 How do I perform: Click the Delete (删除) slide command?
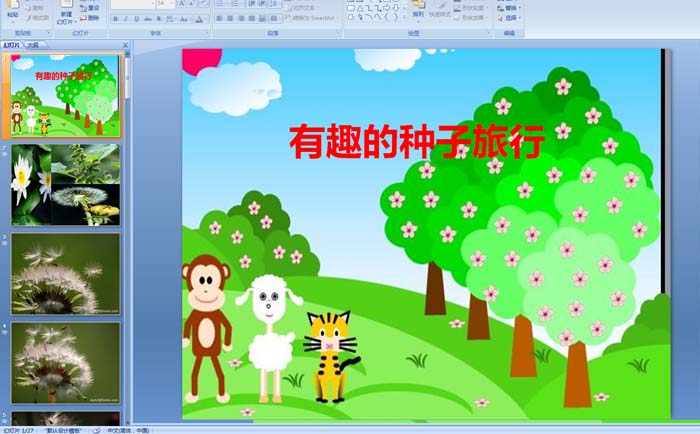click(x=89, y=18)
